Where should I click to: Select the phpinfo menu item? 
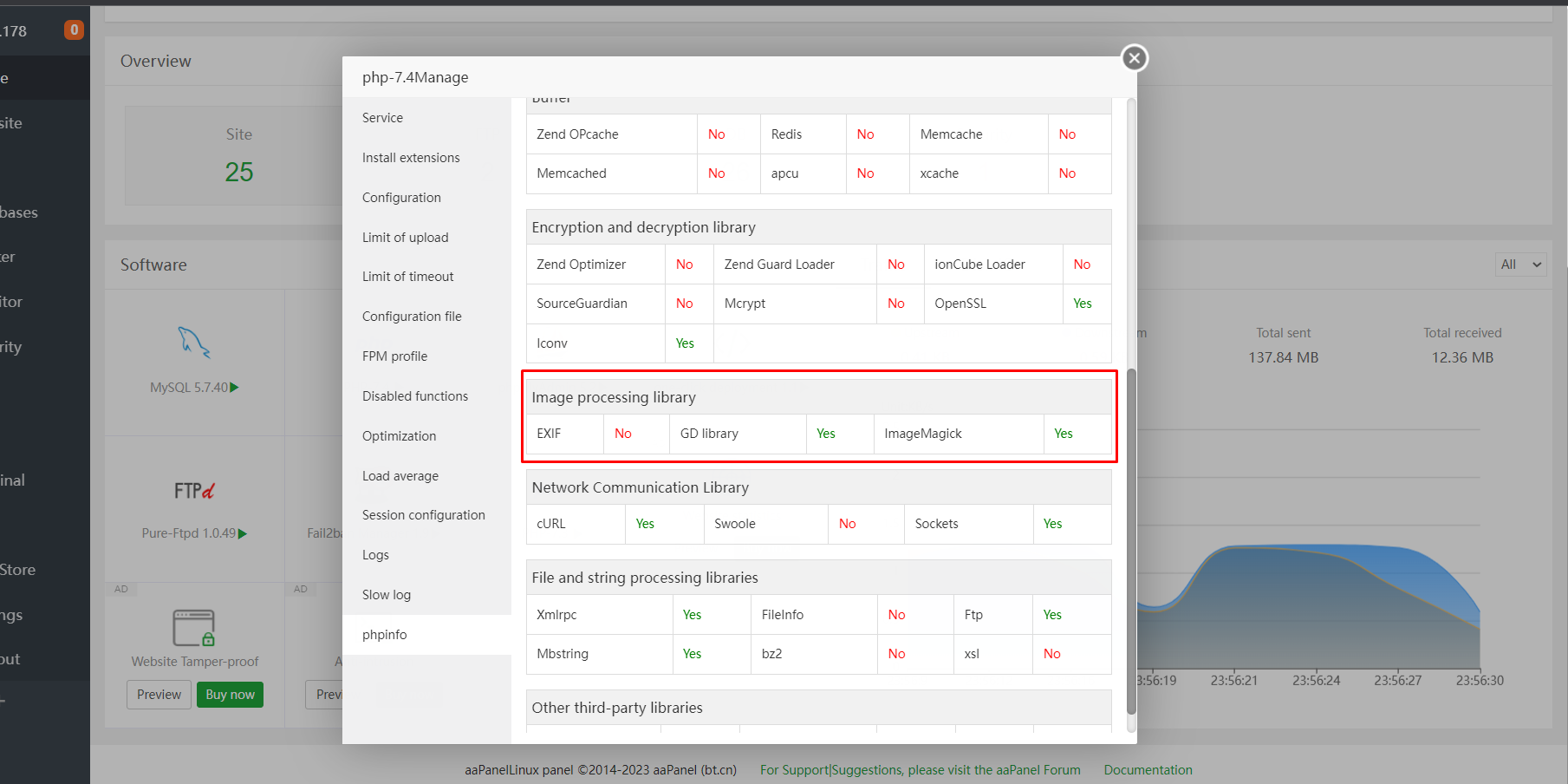(426, 635)
